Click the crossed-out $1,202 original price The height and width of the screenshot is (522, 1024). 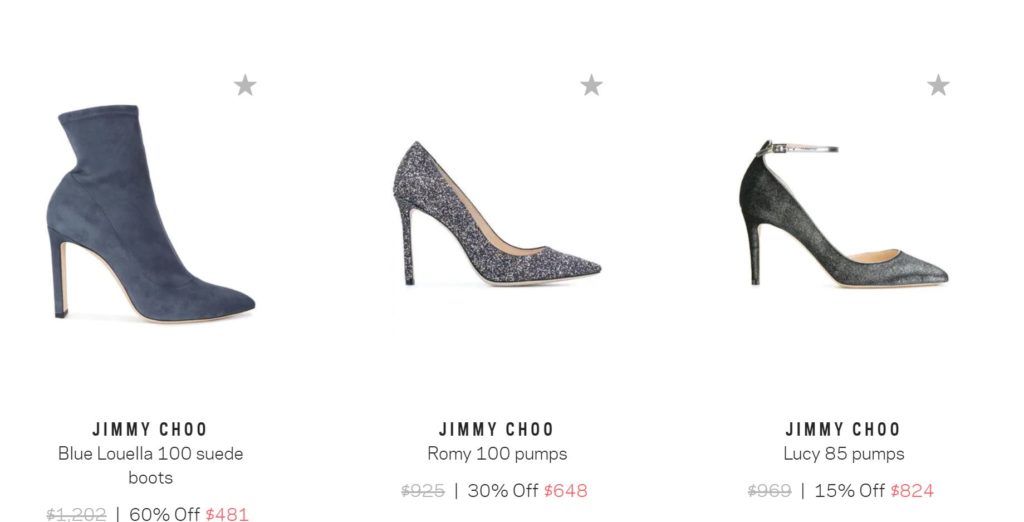pos(76,514)
